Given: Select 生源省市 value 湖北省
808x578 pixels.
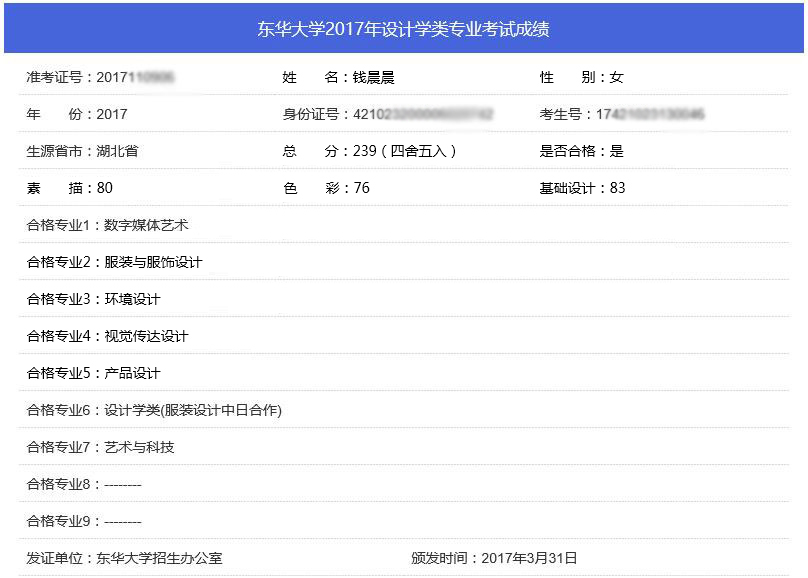Looking at the screenshot, I should tap(117, 151).
